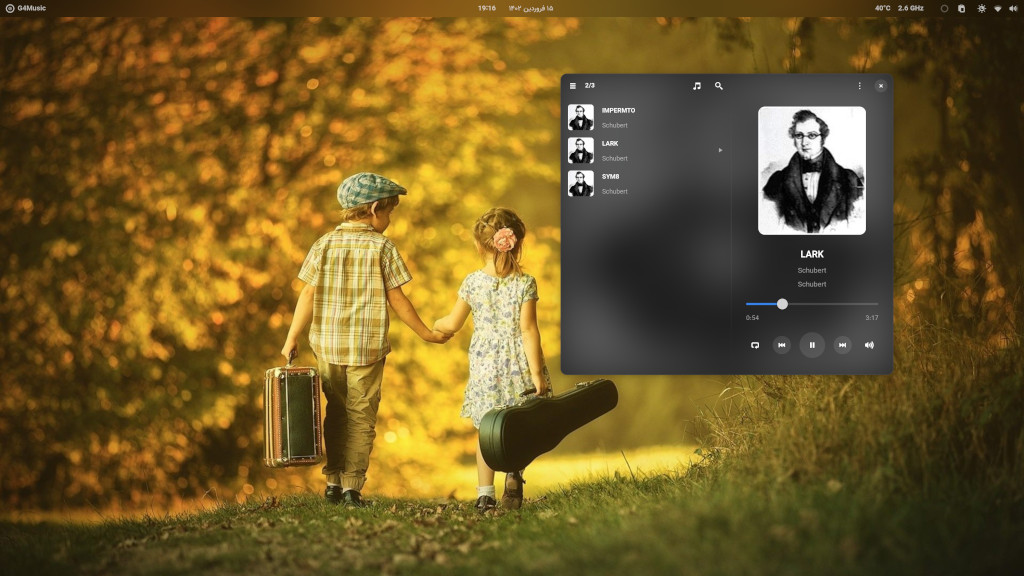Click the music note library icon
1024x576 pixels.
[697, 86]
